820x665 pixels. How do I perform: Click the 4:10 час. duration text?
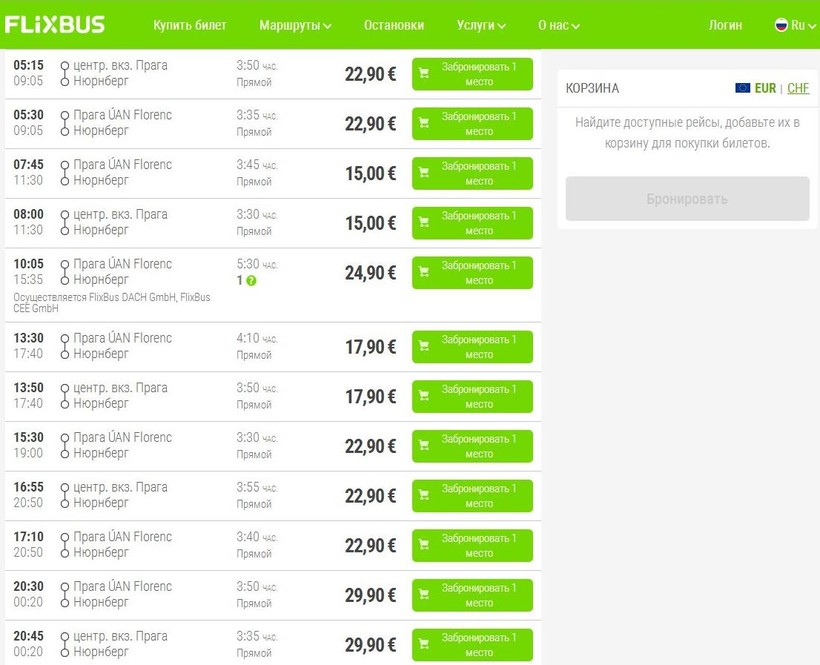pyautogui.click(x=257, y=338)
